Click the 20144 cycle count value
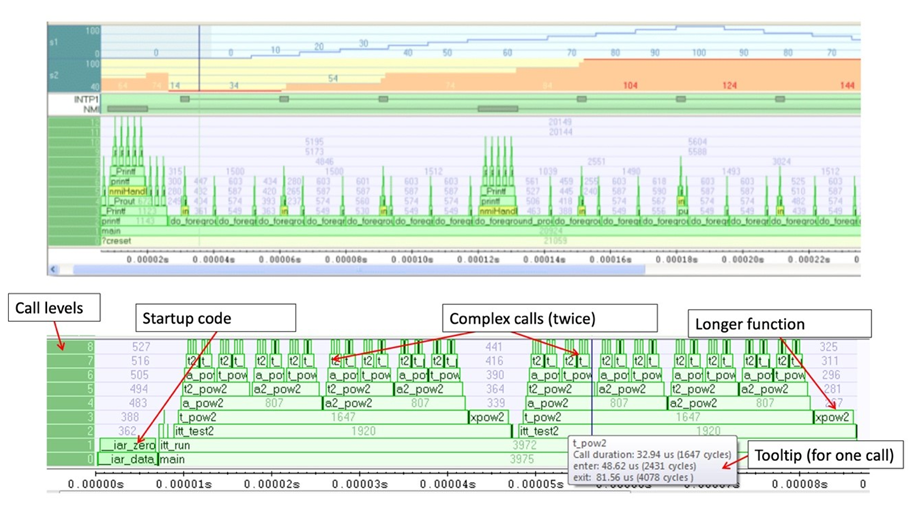The height and width of the screenshot is (516, 917). (x=560, y=132)
